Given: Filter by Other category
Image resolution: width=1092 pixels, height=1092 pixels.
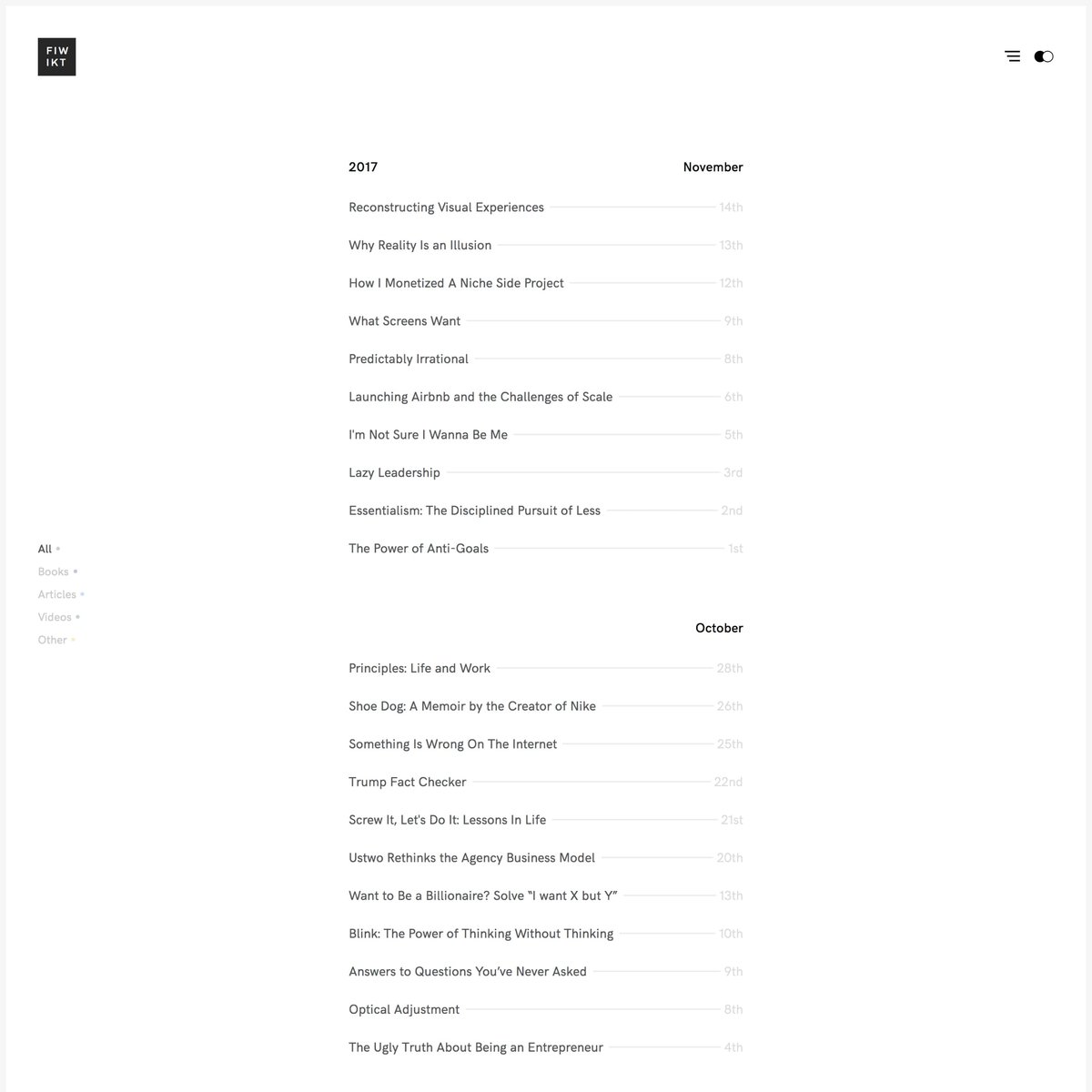Looking at the screenshot, I should [53, 641].
